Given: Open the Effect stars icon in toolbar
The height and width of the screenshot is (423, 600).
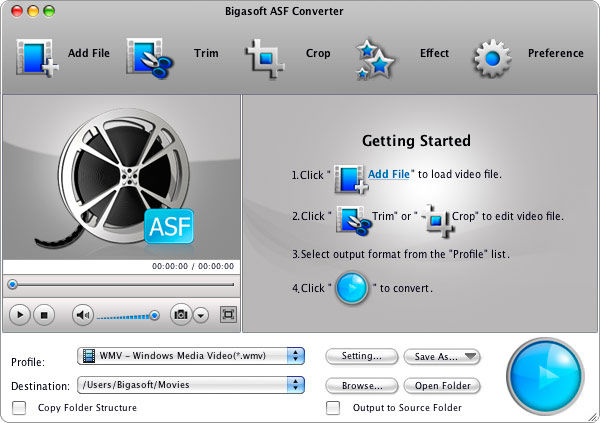Looking at the screenshot, I should click(x=374, y=59).
